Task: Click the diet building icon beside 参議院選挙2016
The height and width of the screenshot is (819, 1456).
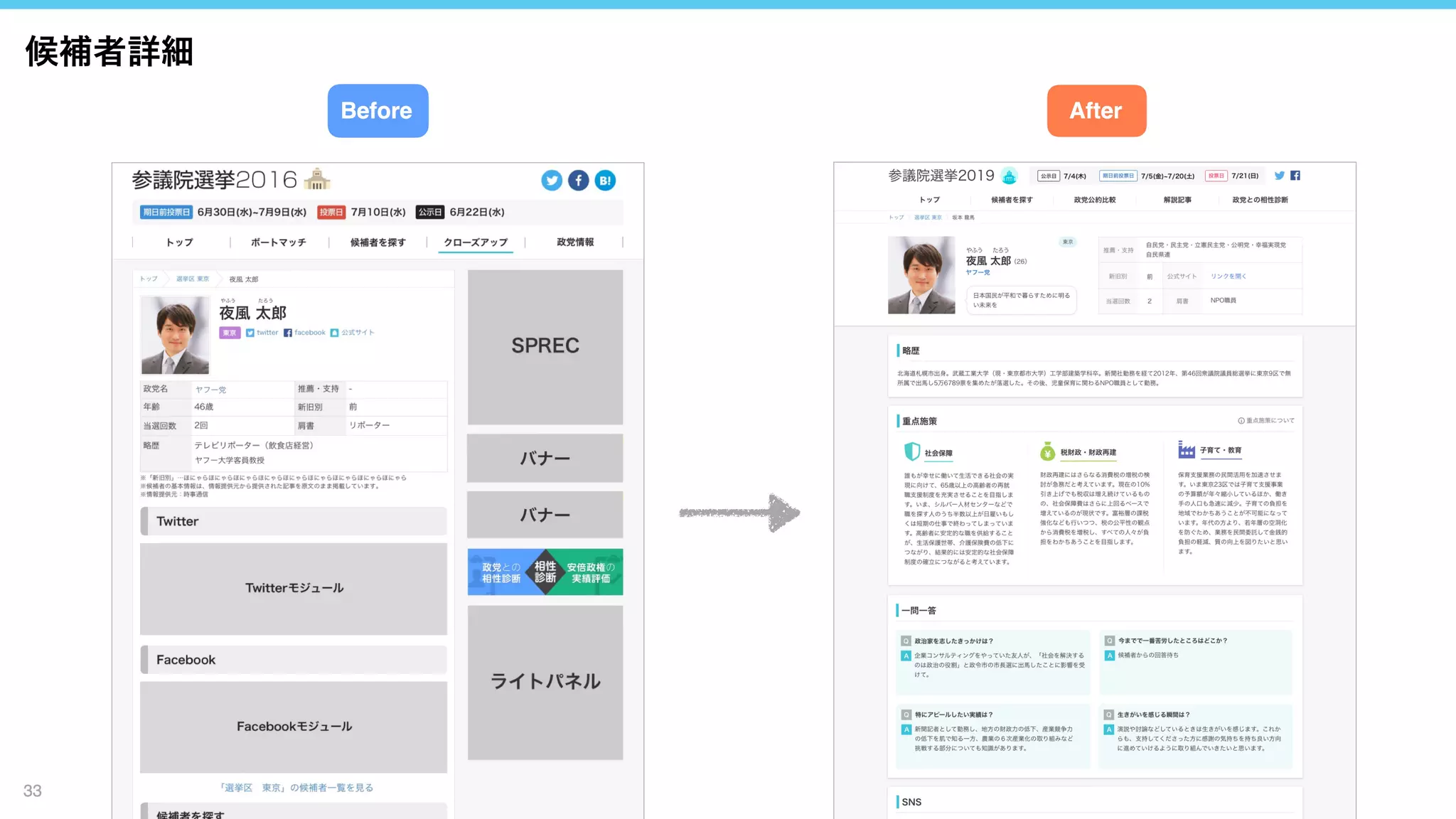Action: pos(317,179)
